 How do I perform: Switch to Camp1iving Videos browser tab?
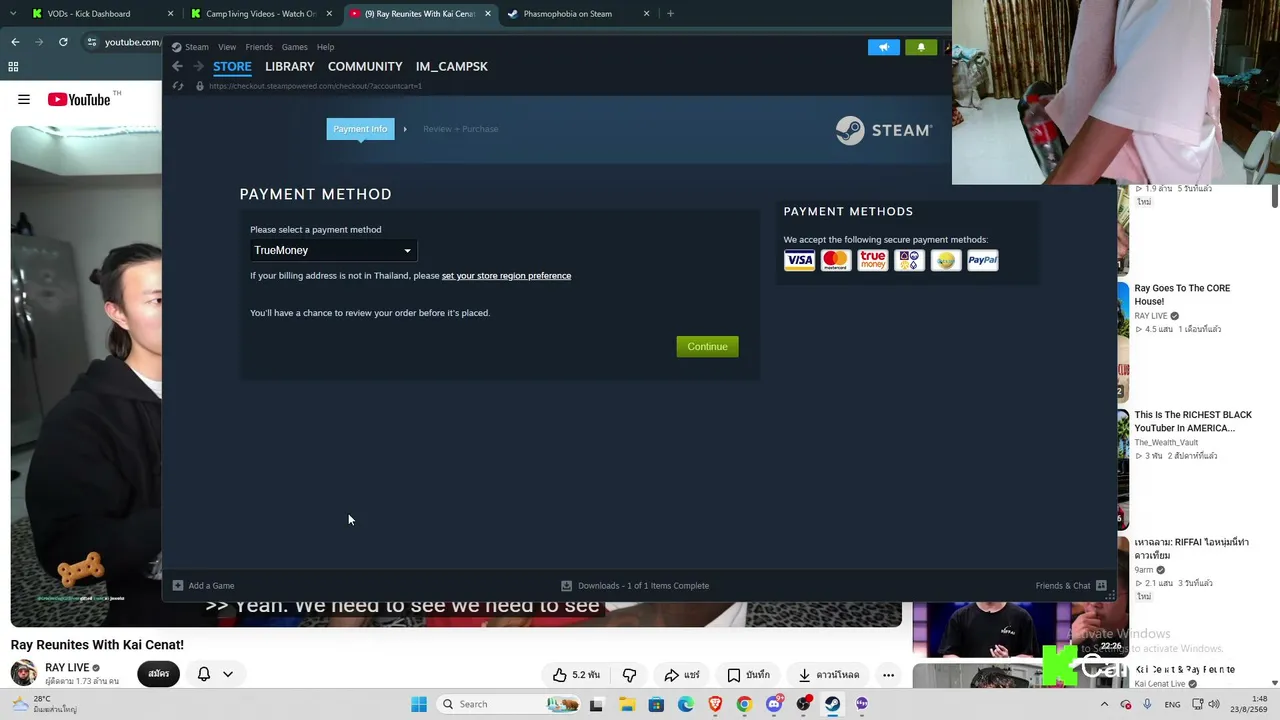tap(263, 14)
